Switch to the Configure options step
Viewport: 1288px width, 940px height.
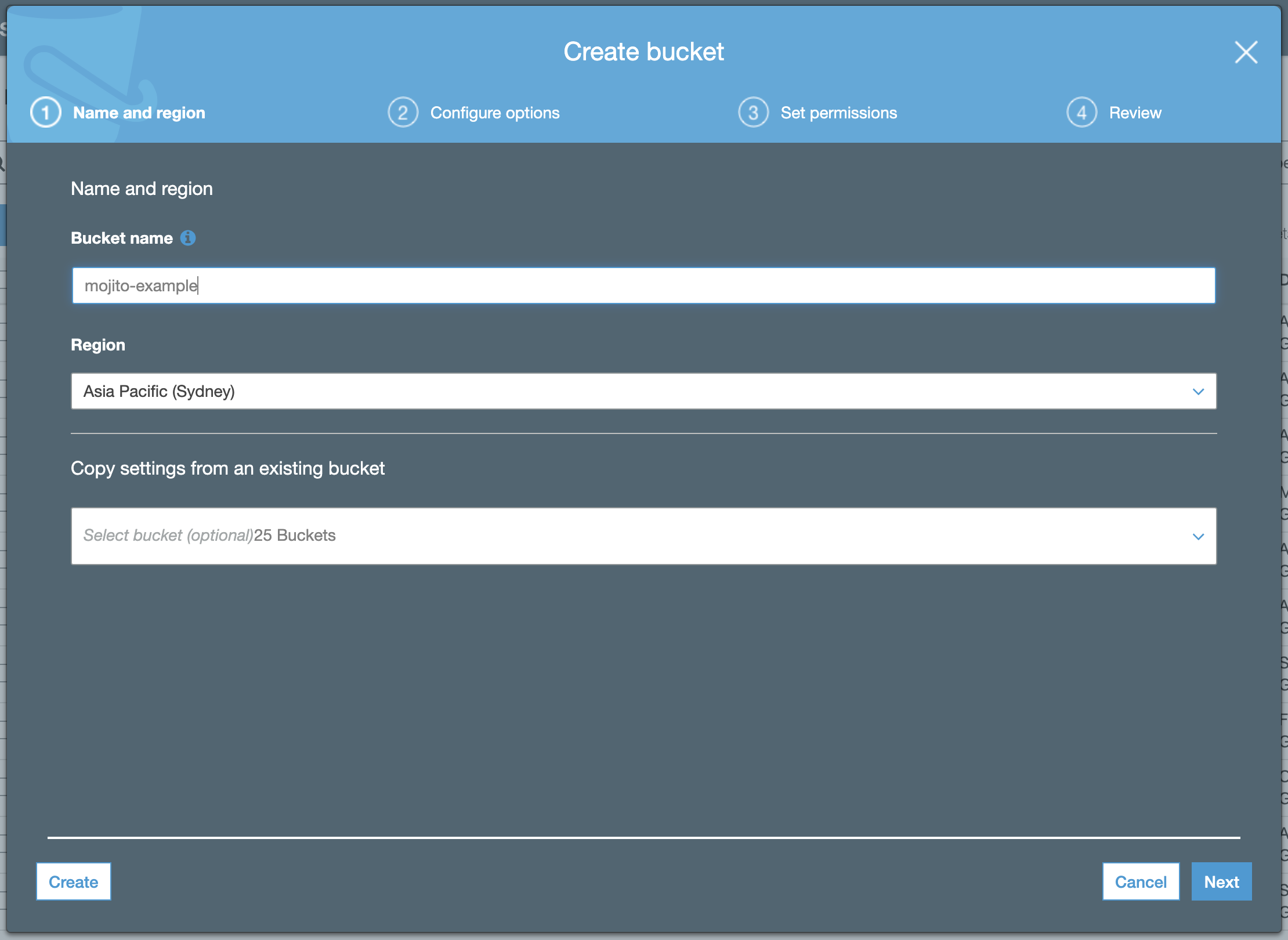point(494,113)
